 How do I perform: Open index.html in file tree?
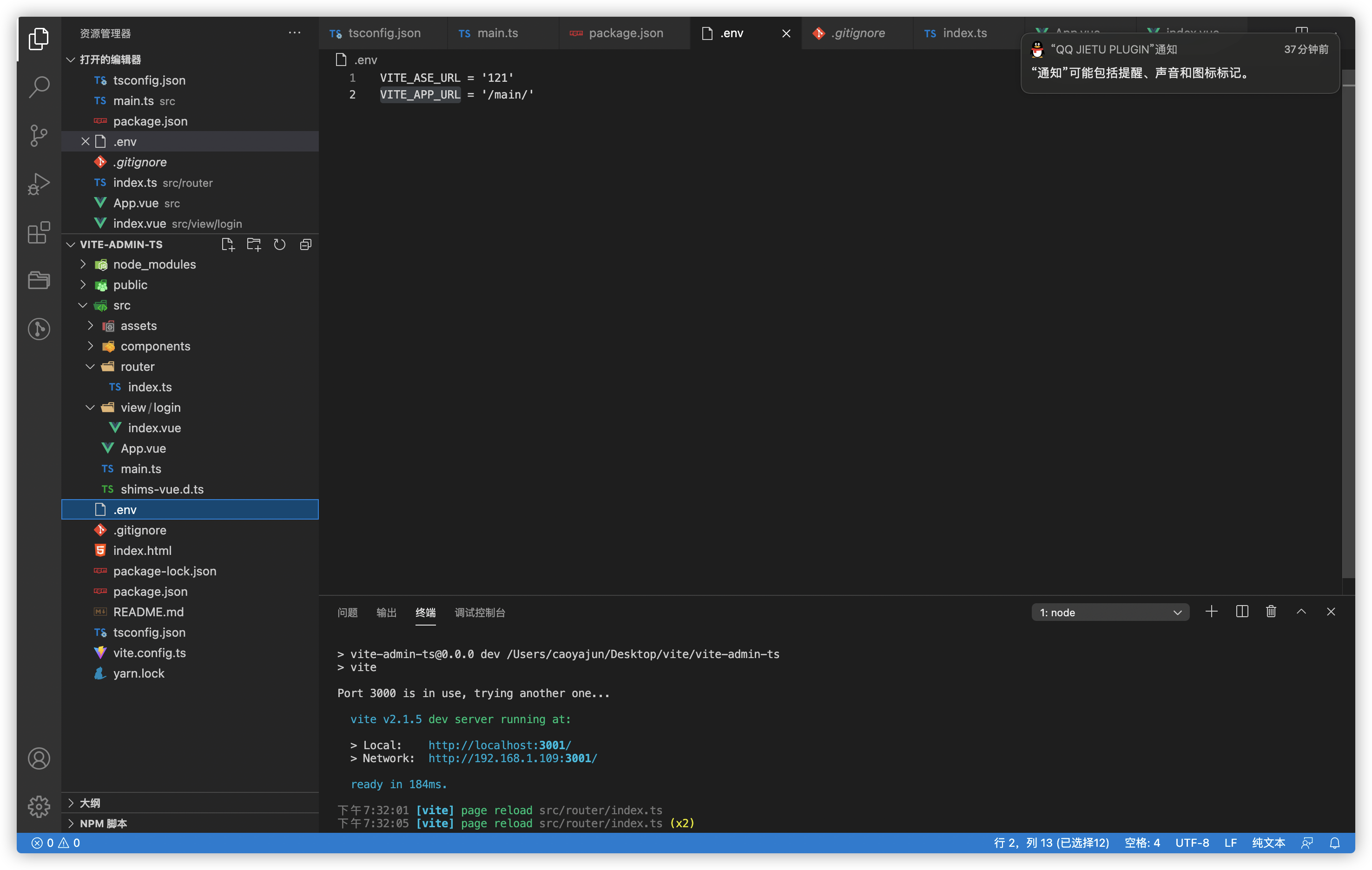190,550
